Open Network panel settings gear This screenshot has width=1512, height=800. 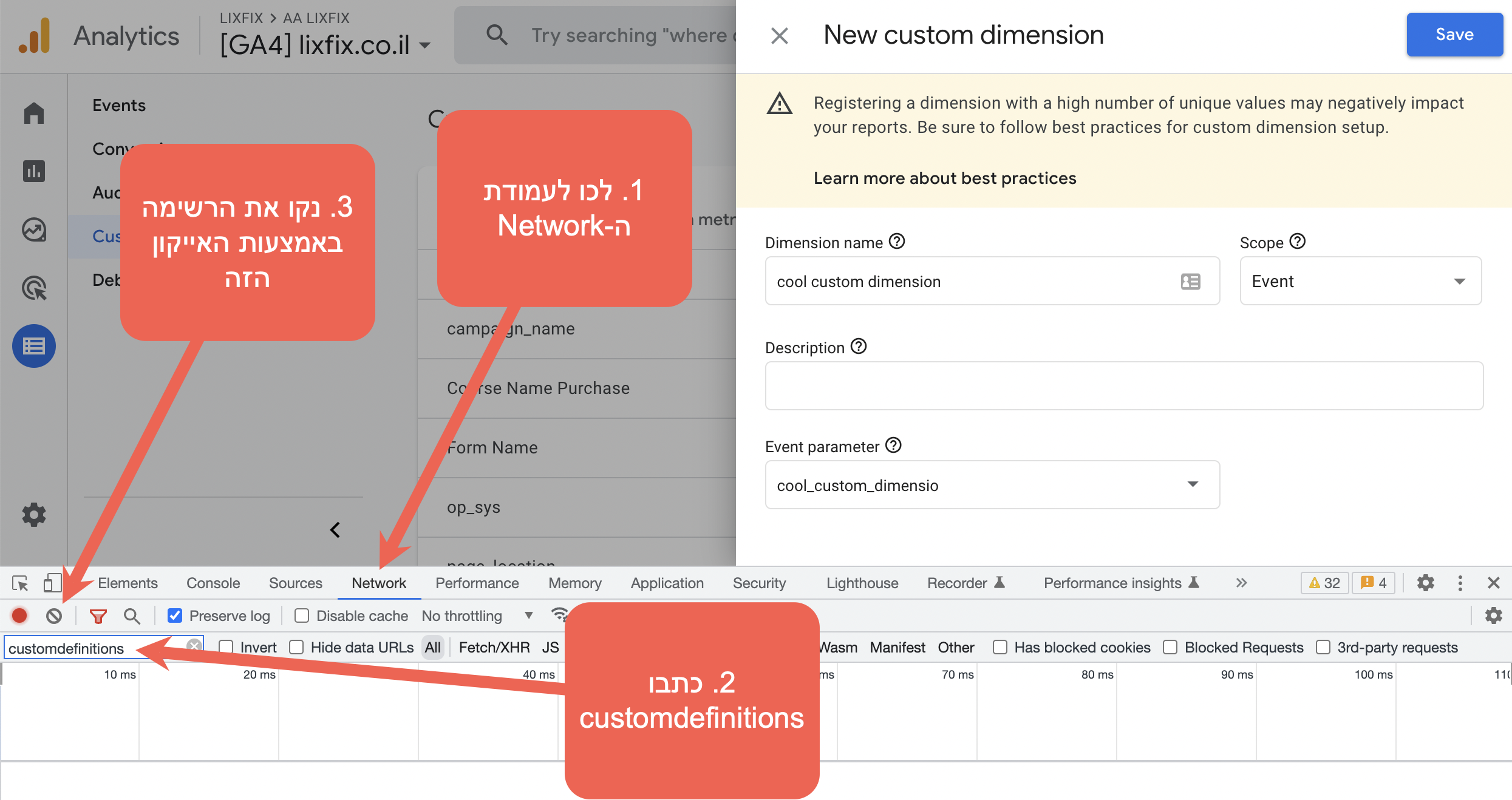[1494, 615]
